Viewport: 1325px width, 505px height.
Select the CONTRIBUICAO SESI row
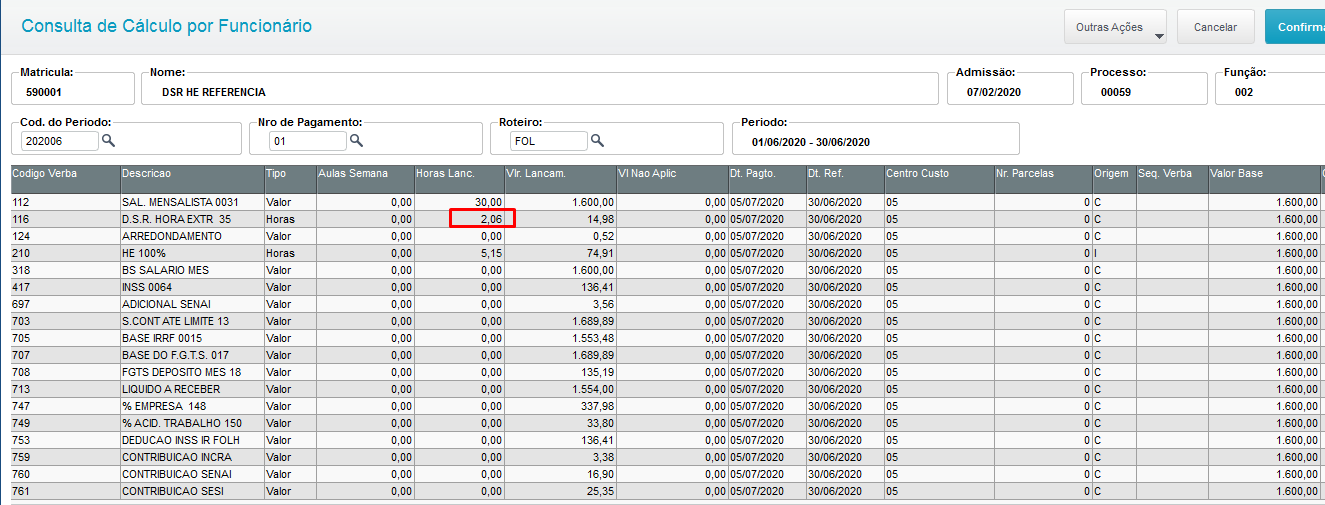click(x=668, y=491)
